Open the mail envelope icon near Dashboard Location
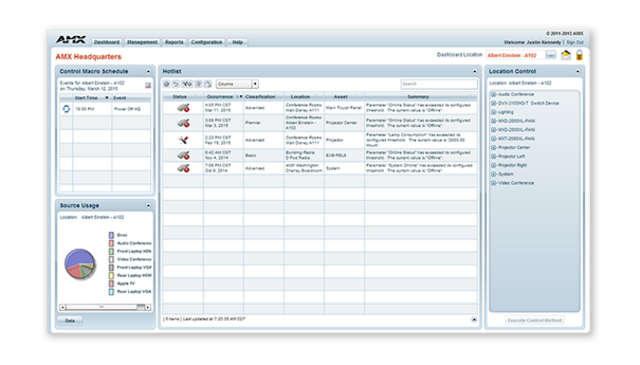 pyautogui.click(x=566, y=55)
